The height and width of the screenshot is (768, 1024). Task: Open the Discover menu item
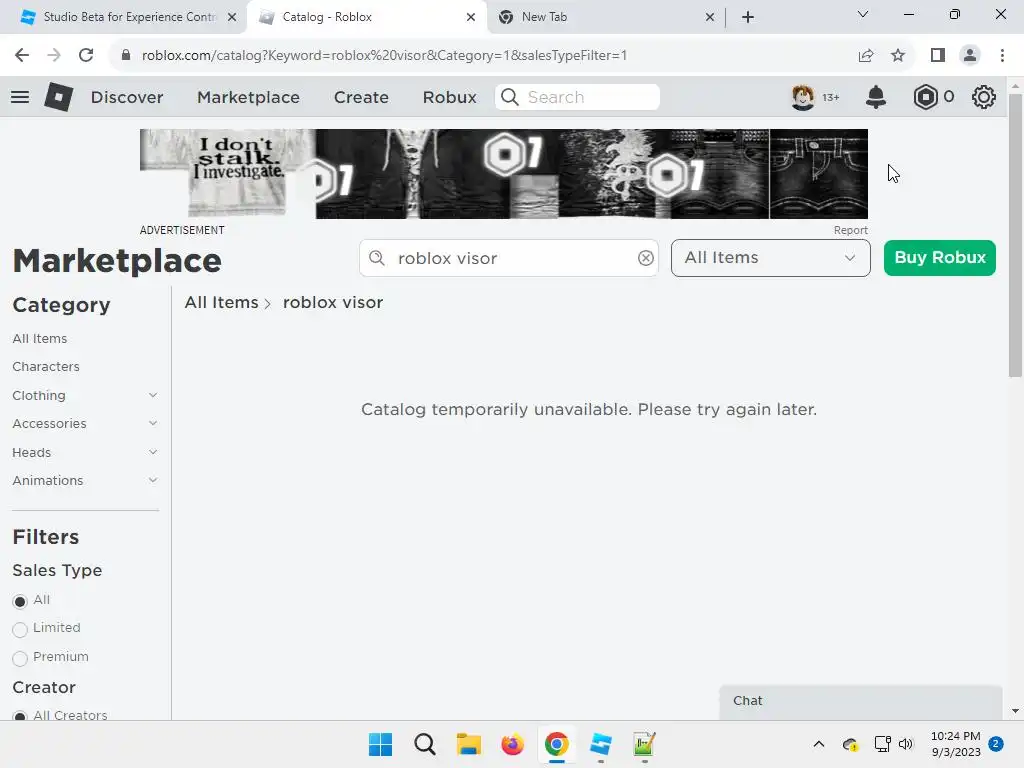[127, 97]
